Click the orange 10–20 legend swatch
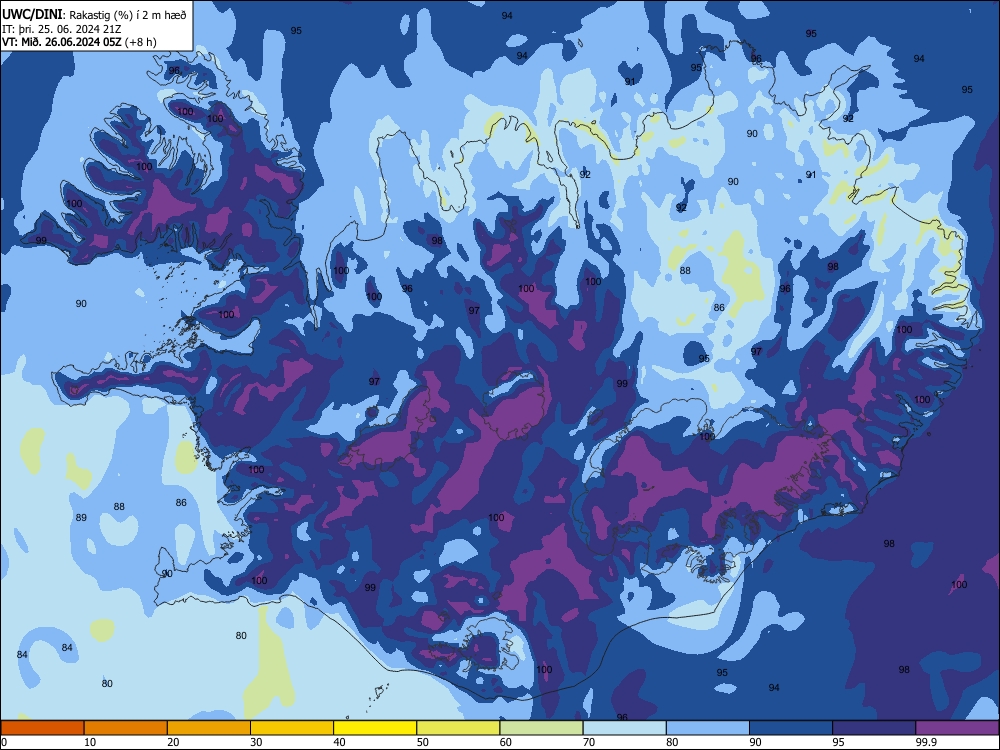 126,728
